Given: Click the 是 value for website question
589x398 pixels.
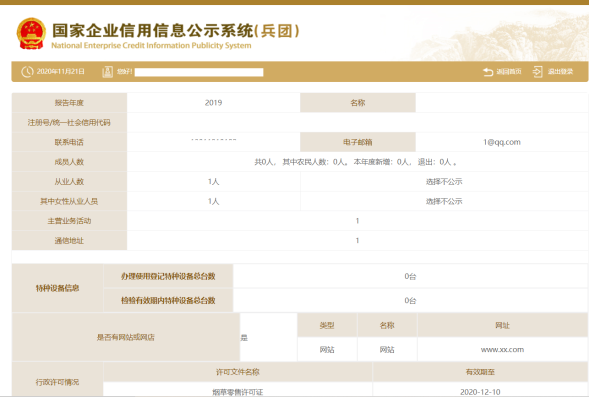Looking at the screenshot, I should [x=244, y=338].
